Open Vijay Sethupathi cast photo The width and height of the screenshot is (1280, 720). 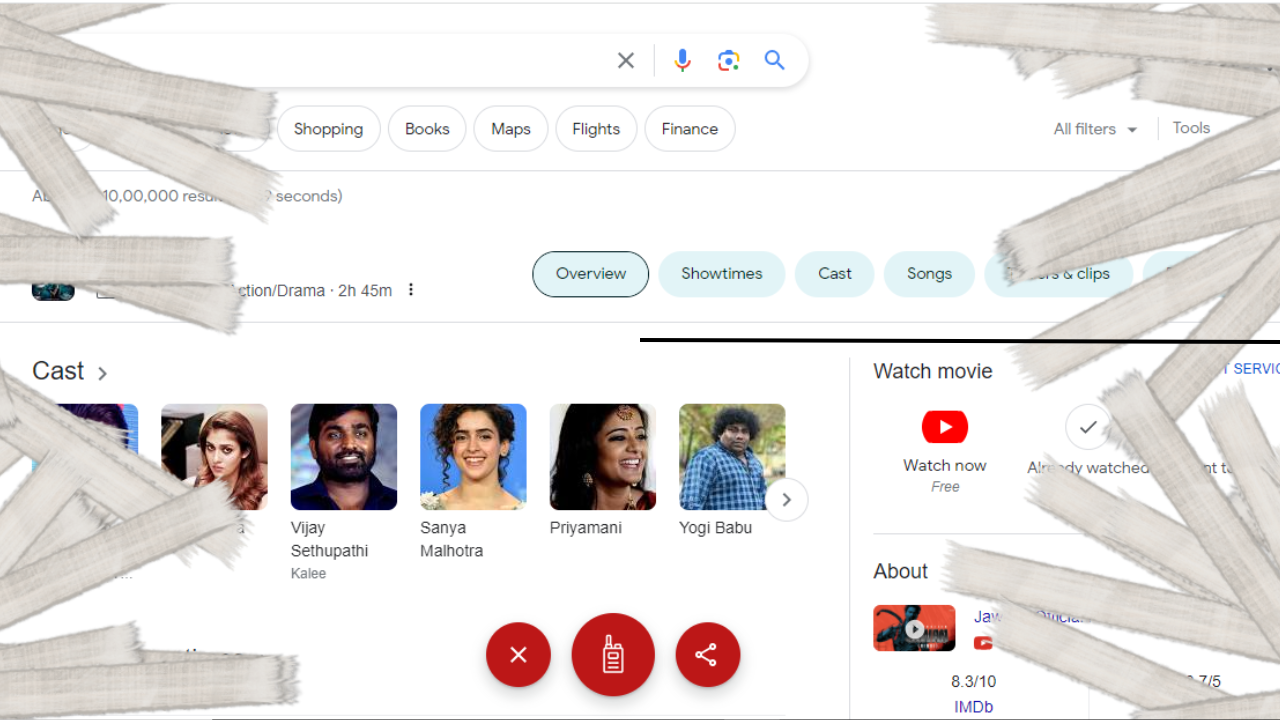click(343, 457)
